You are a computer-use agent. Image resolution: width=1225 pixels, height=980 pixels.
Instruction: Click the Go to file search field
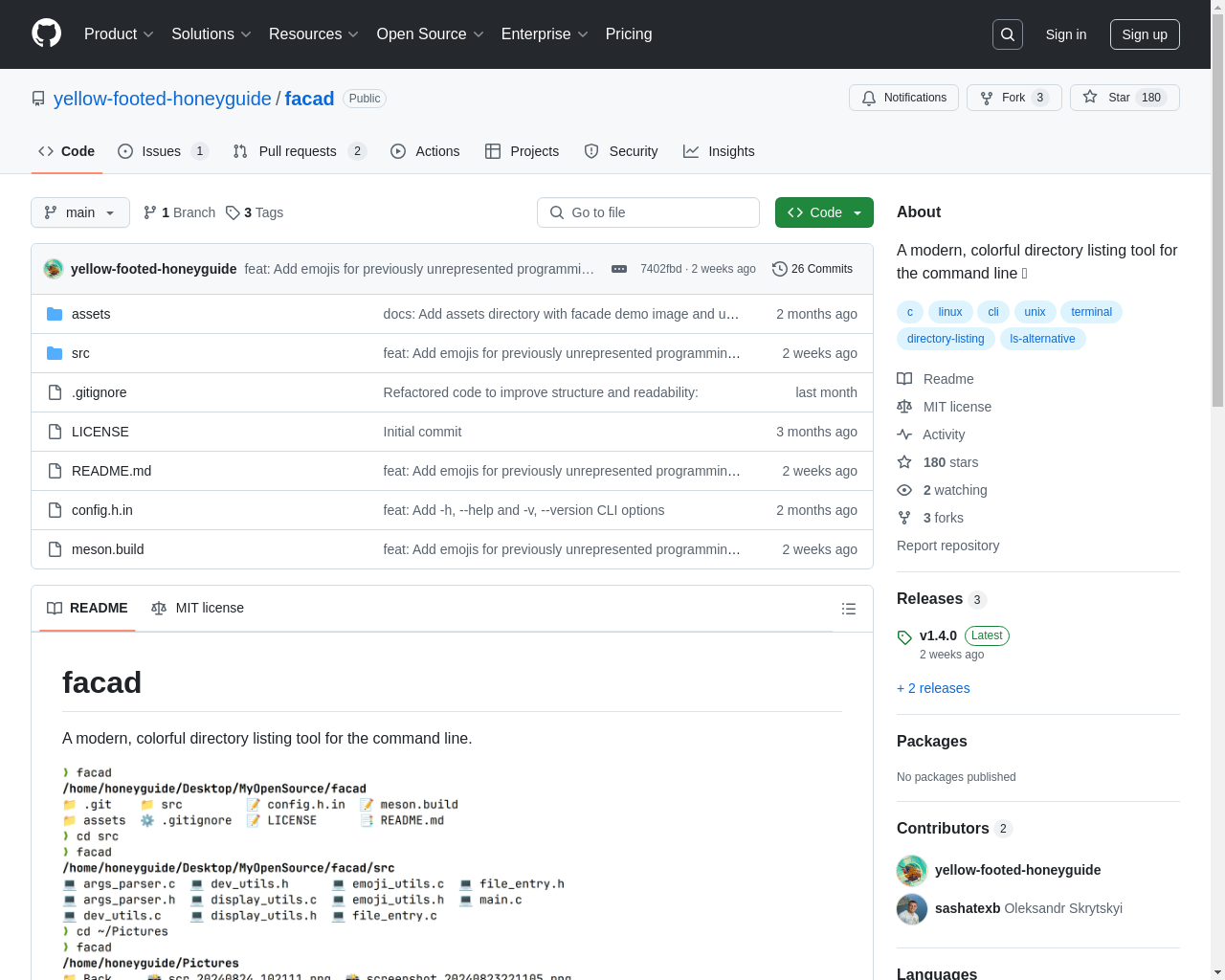click(x=648, y=212)
